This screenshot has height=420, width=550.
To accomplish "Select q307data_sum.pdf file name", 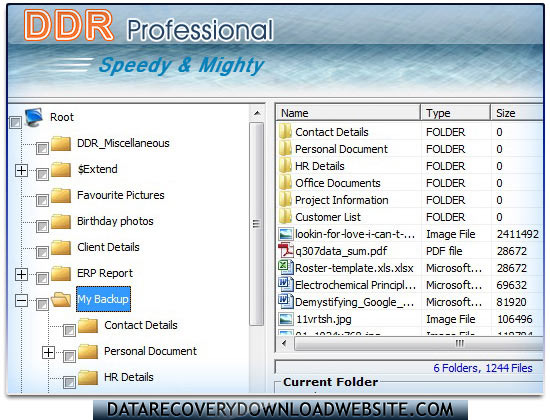I will tap(341, 251).
